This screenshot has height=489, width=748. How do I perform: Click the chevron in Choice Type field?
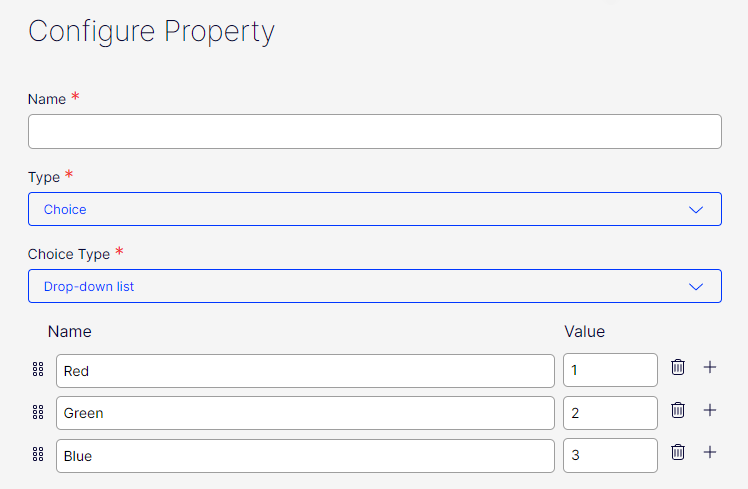pyautogui.click(x=697, y=286)
